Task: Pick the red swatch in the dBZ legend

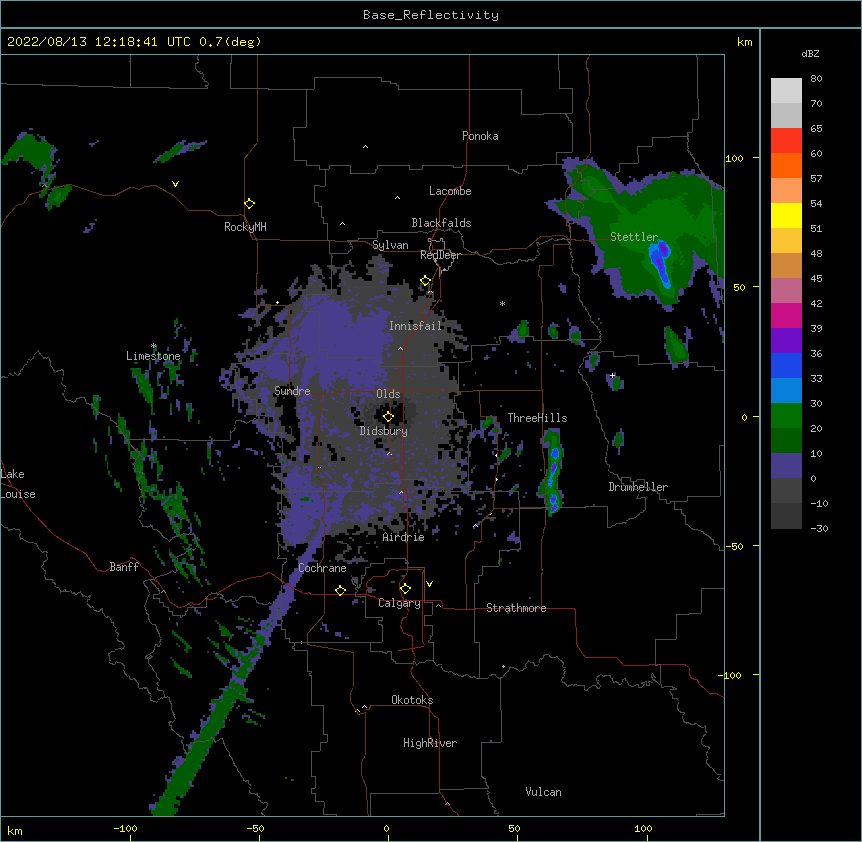Action: click(x=786, y=141)
